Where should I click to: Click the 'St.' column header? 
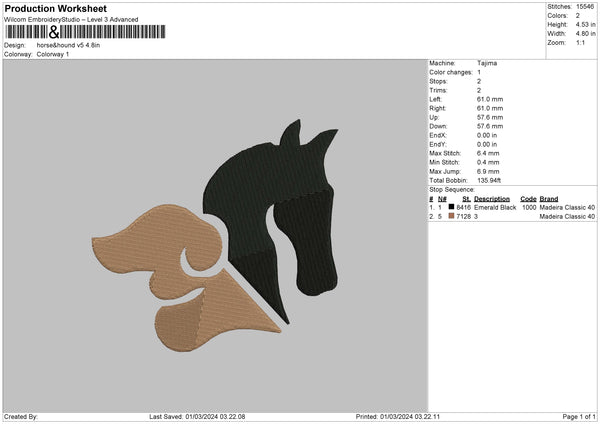(466, 199)
